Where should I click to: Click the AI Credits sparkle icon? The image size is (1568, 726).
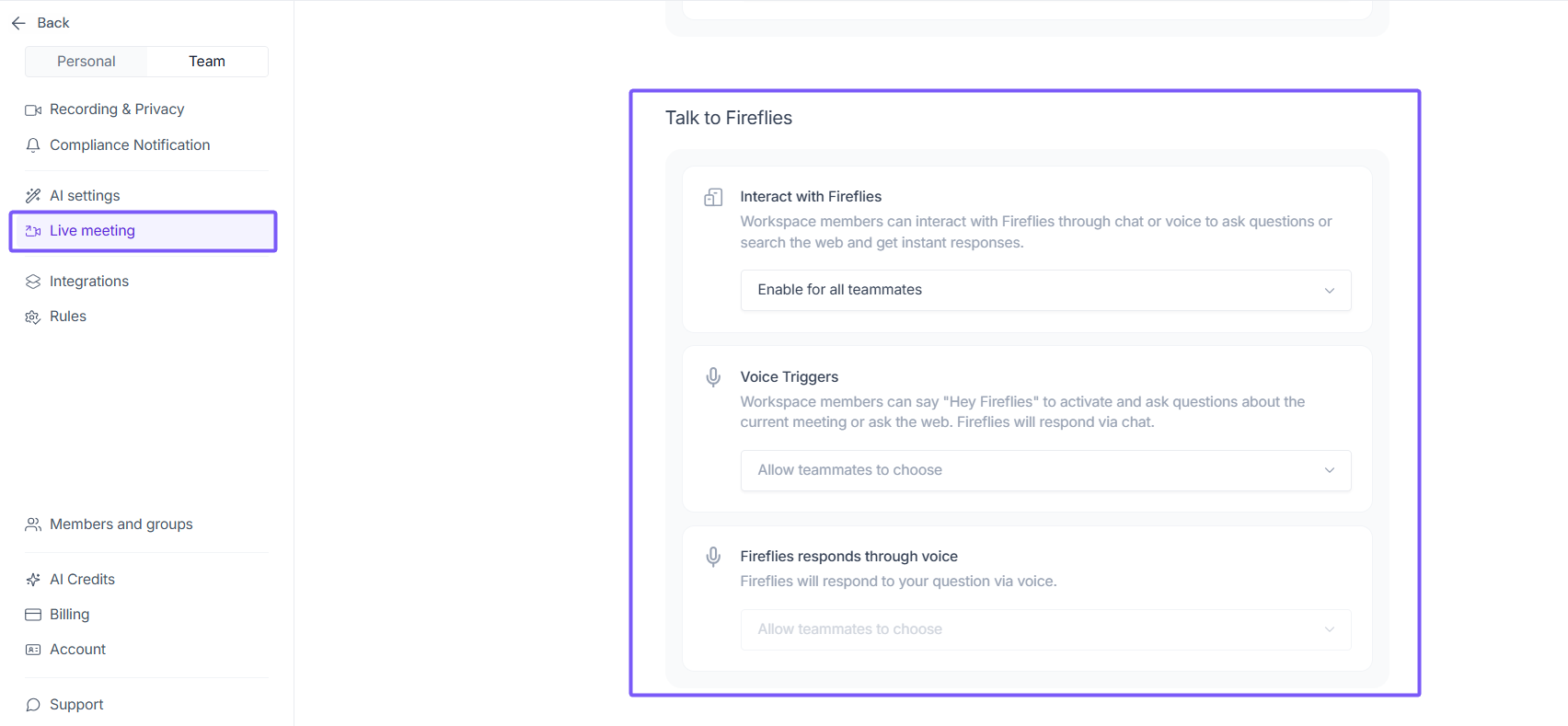33,580
